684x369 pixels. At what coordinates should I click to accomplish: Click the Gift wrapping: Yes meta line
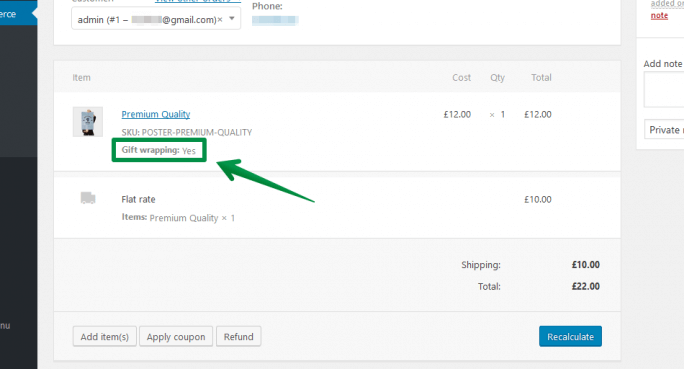(159, 150)
